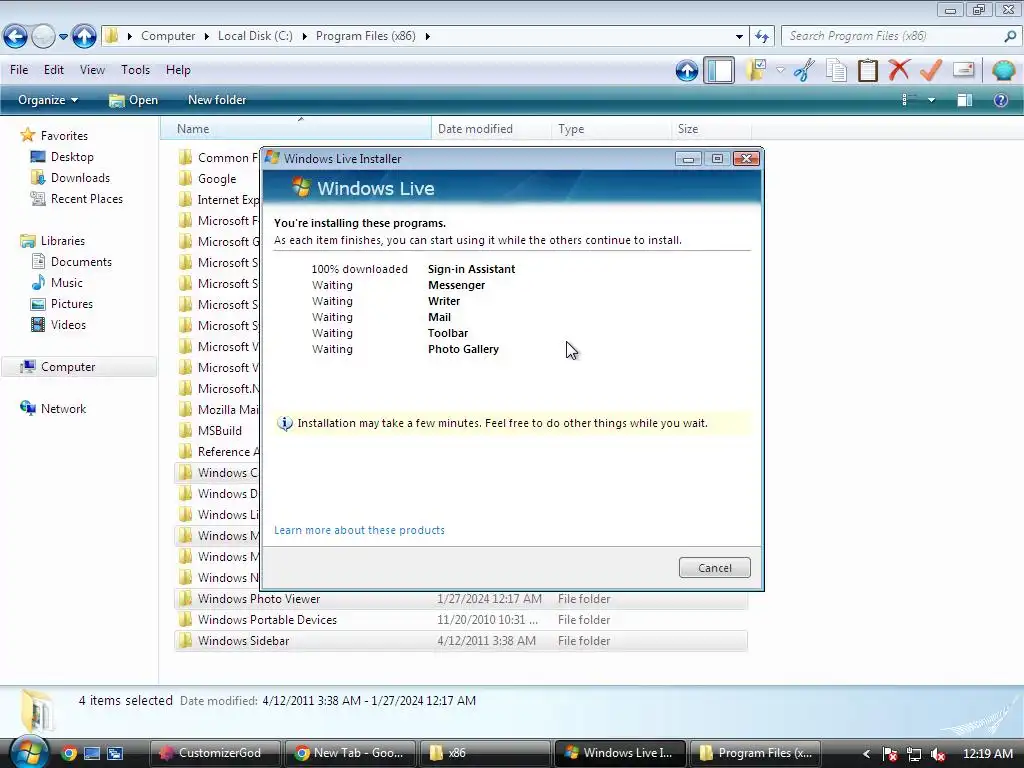Open the Edit menu
Viewport: 1024px width, 768px height.
coord(54,70)
